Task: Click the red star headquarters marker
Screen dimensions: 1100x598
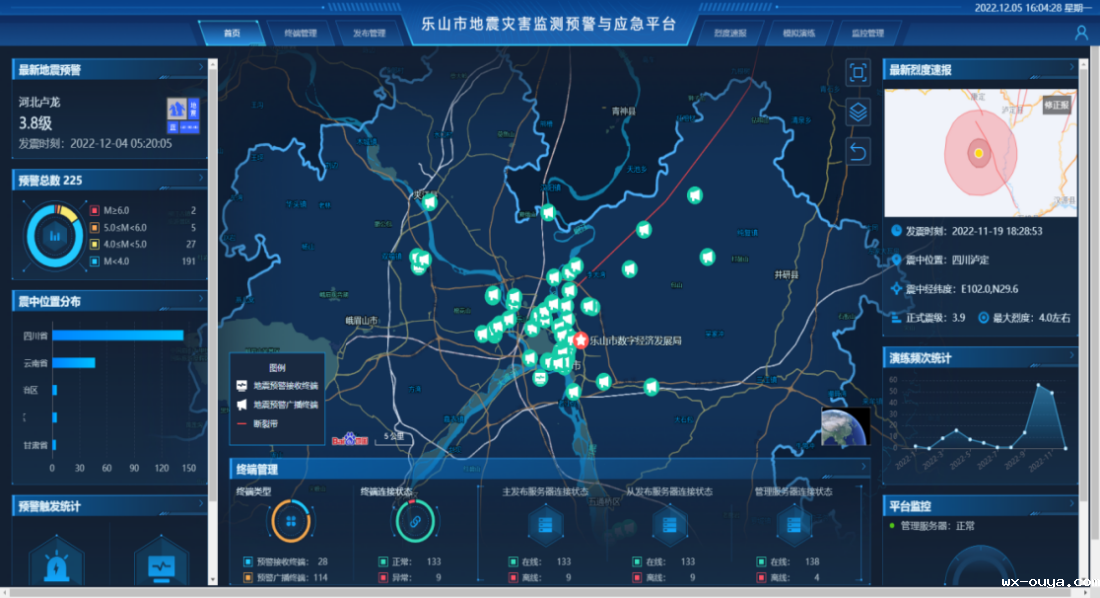Action: click(581, 340)
